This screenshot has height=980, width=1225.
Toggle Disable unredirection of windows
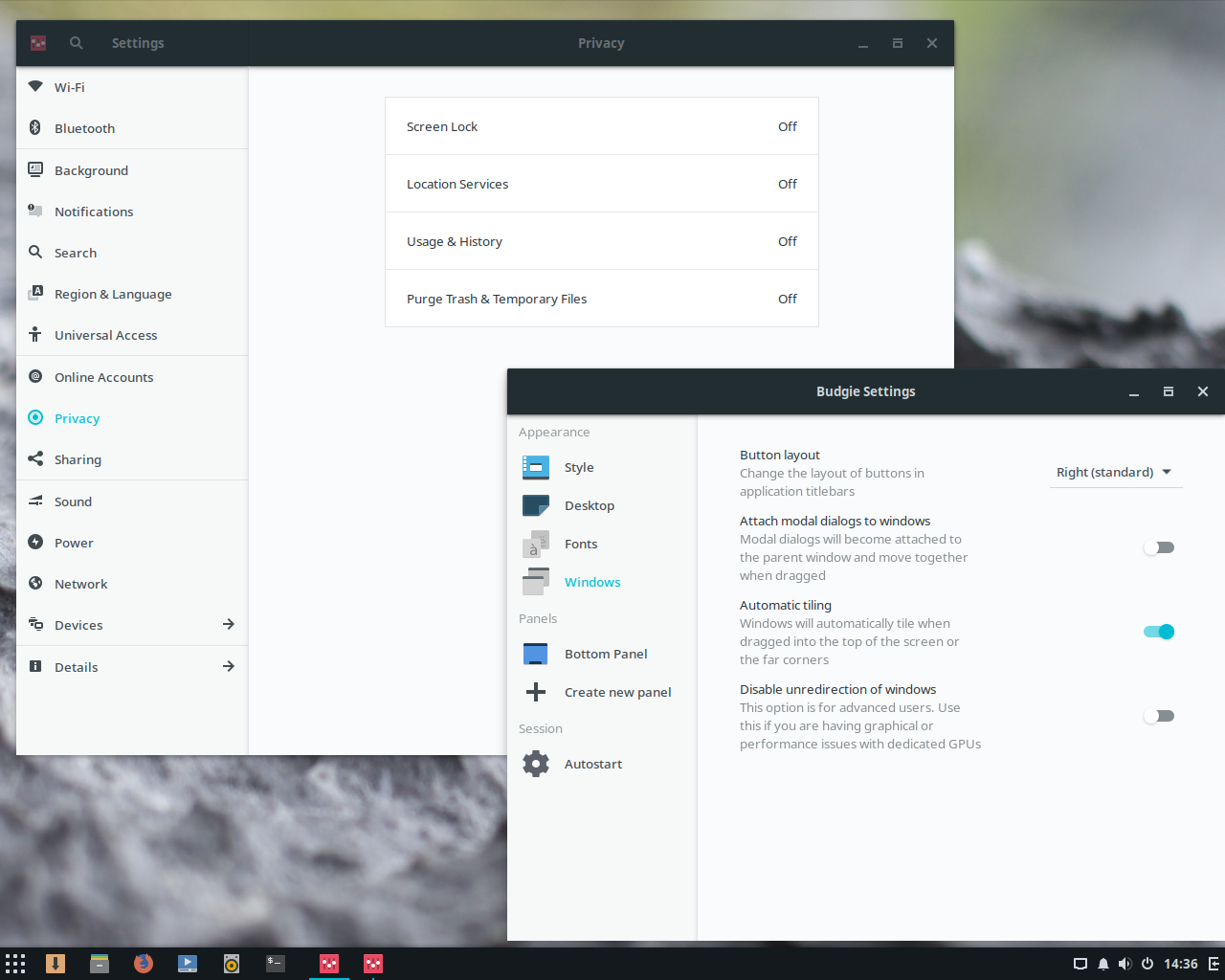pyautogui.click(x=1159, y=716)
